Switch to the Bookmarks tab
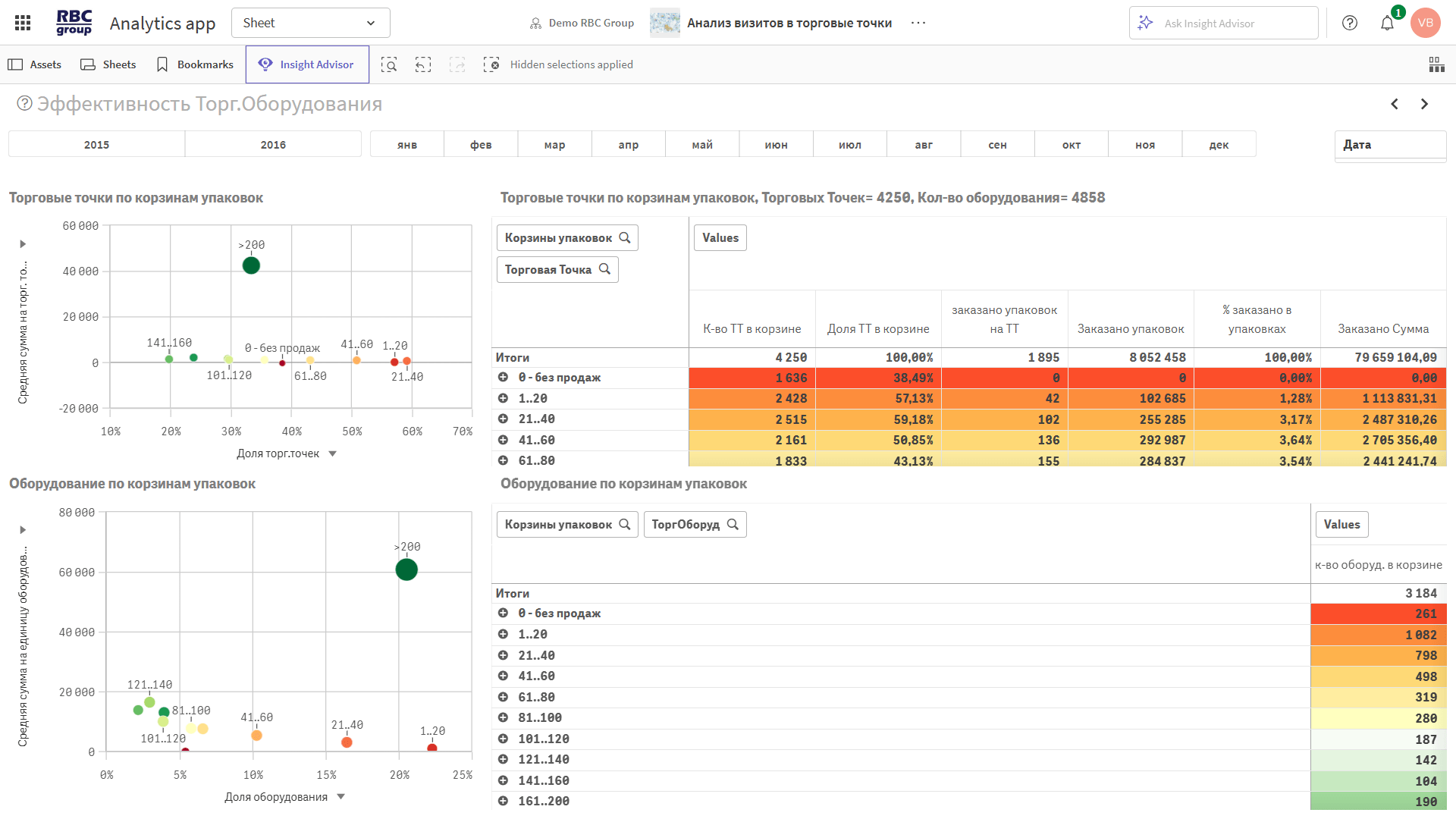Viewport: 1456px width, 819px height. click(x=194, y=64)
